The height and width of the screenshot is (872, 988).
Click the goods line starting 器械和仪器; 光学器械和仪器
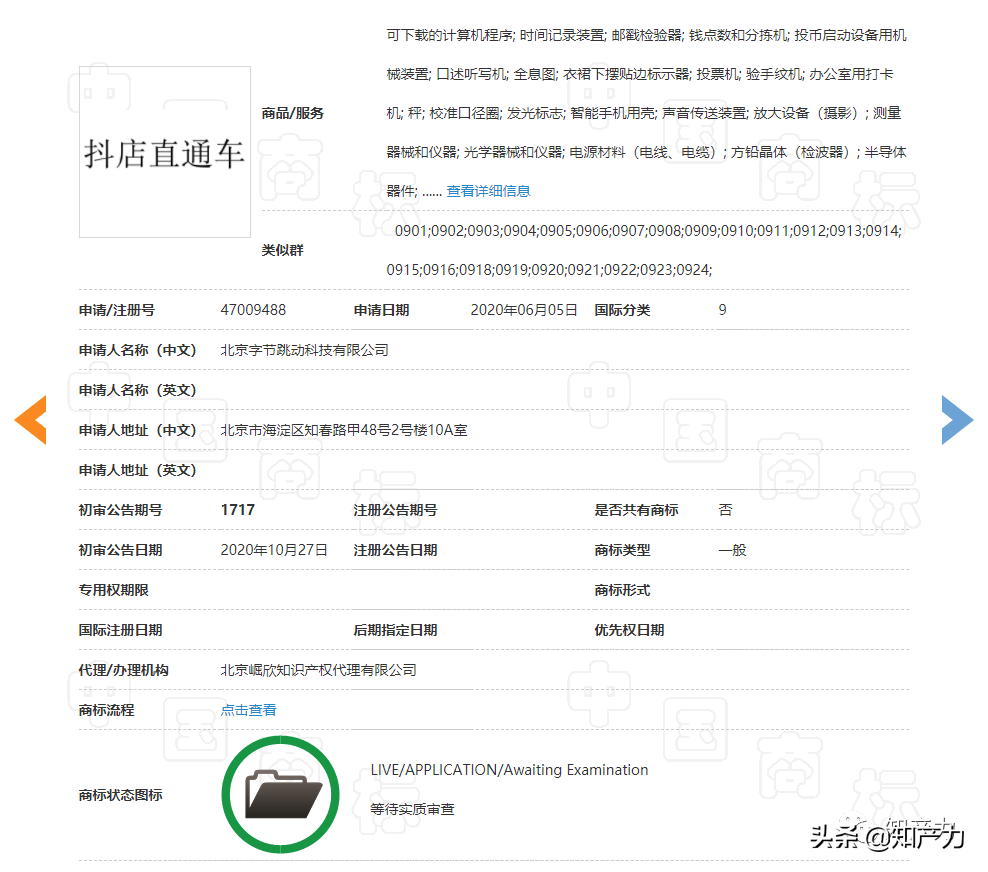[x=646, y=152]
